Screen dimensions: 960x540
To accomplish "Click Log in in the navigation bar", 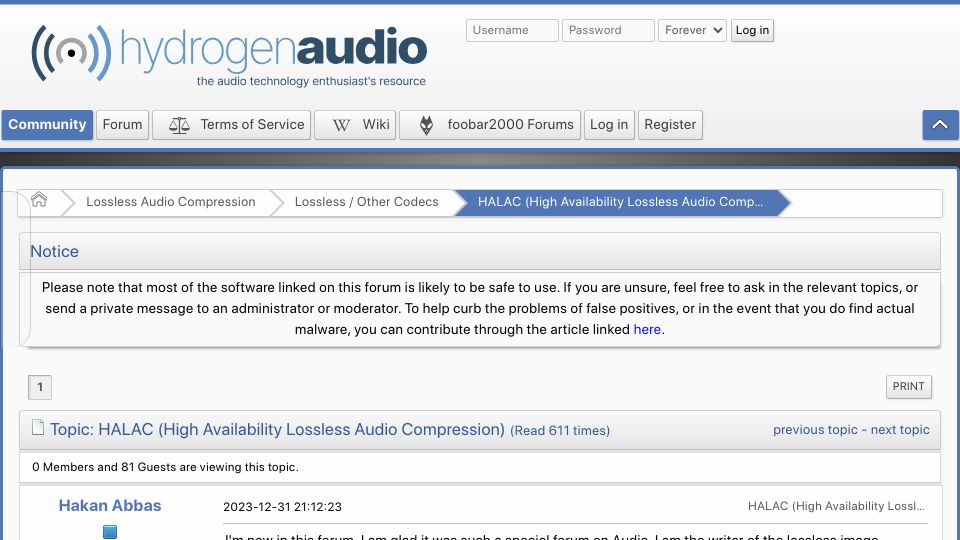I will pyautogui.click(x=609, y=125).
